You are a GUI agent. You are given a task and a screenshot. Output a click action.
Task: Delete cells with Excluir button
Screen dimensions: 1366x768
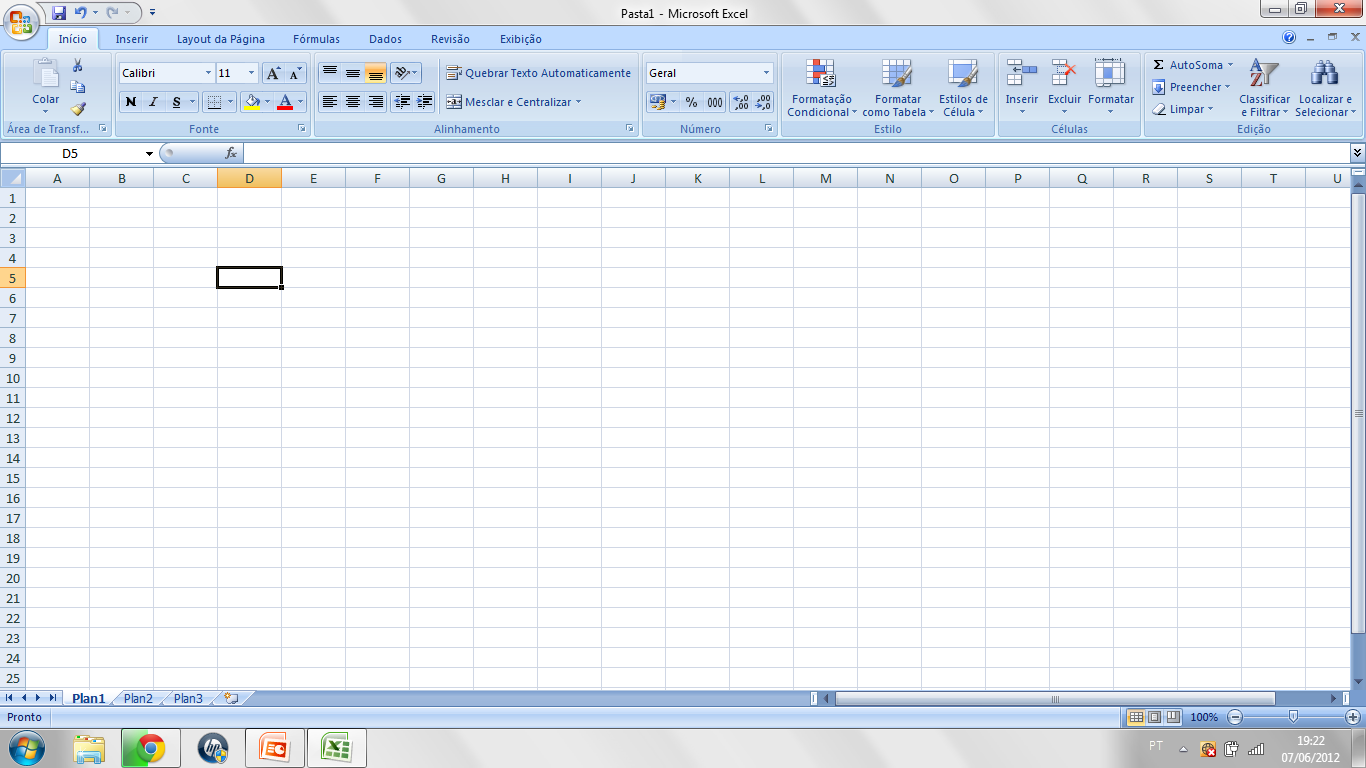point(1065,88)
